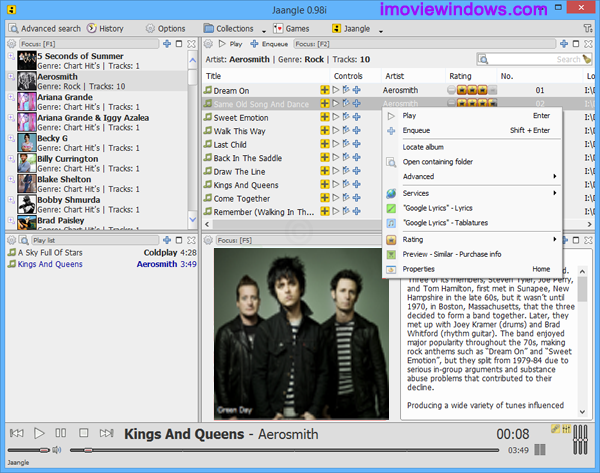
Task: Expand the 5 Seconds of Summer artist
Action: 11,56
